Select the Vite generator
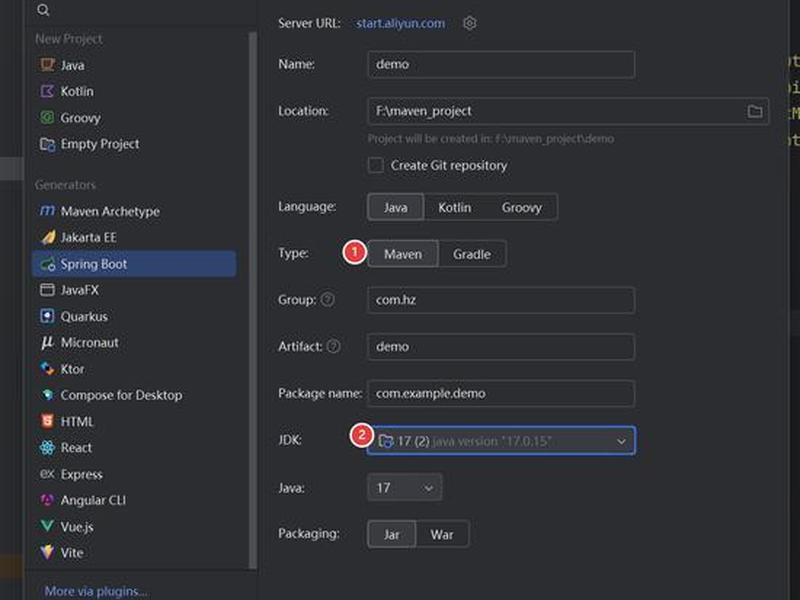 pos(134,553)
